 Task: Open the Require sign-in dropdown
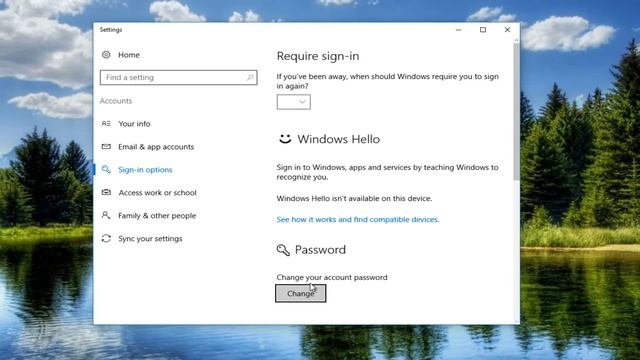coord(293,102)
